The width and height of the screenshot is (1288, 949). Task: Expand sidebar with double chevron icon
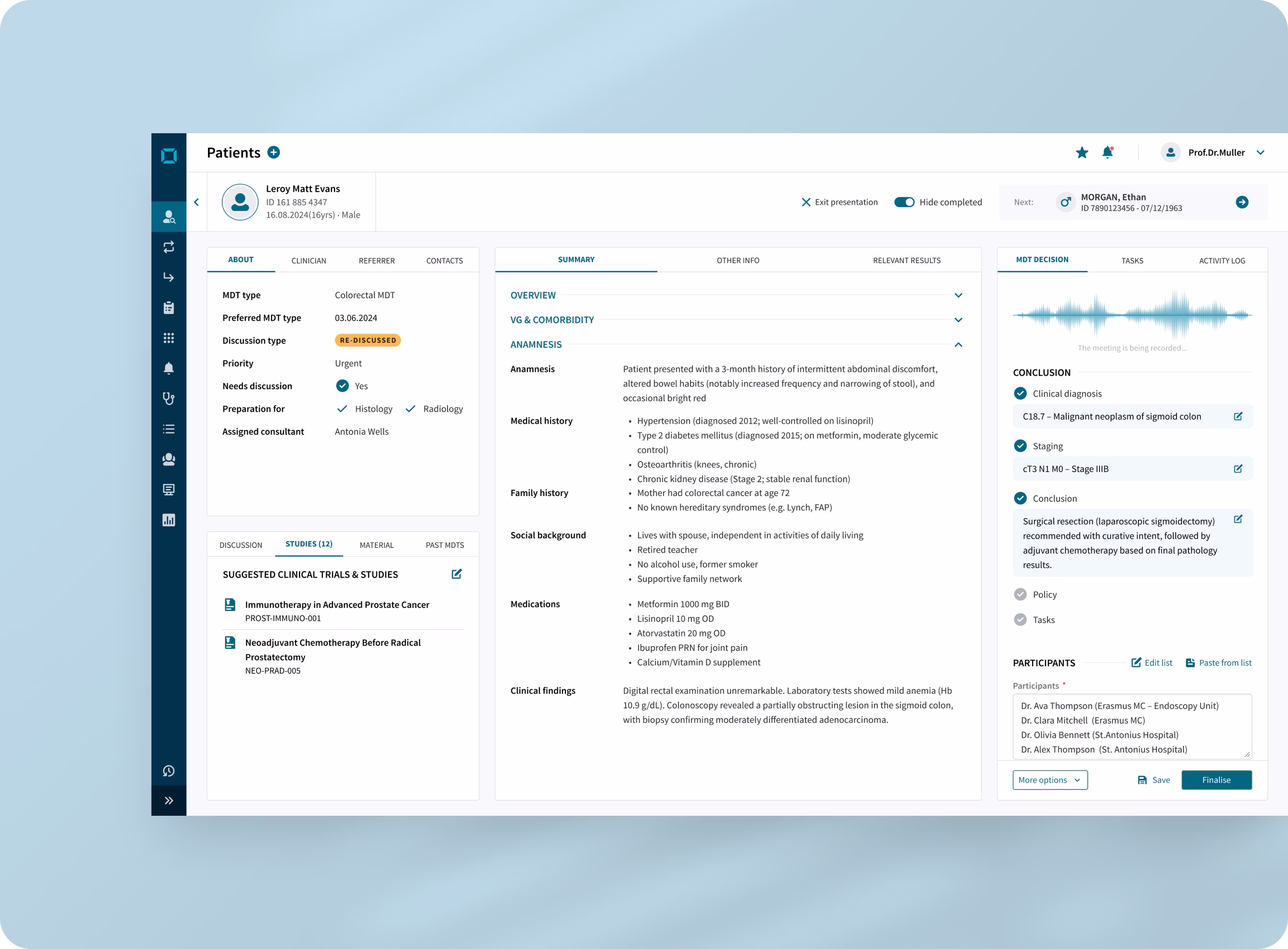pos(168,800)
